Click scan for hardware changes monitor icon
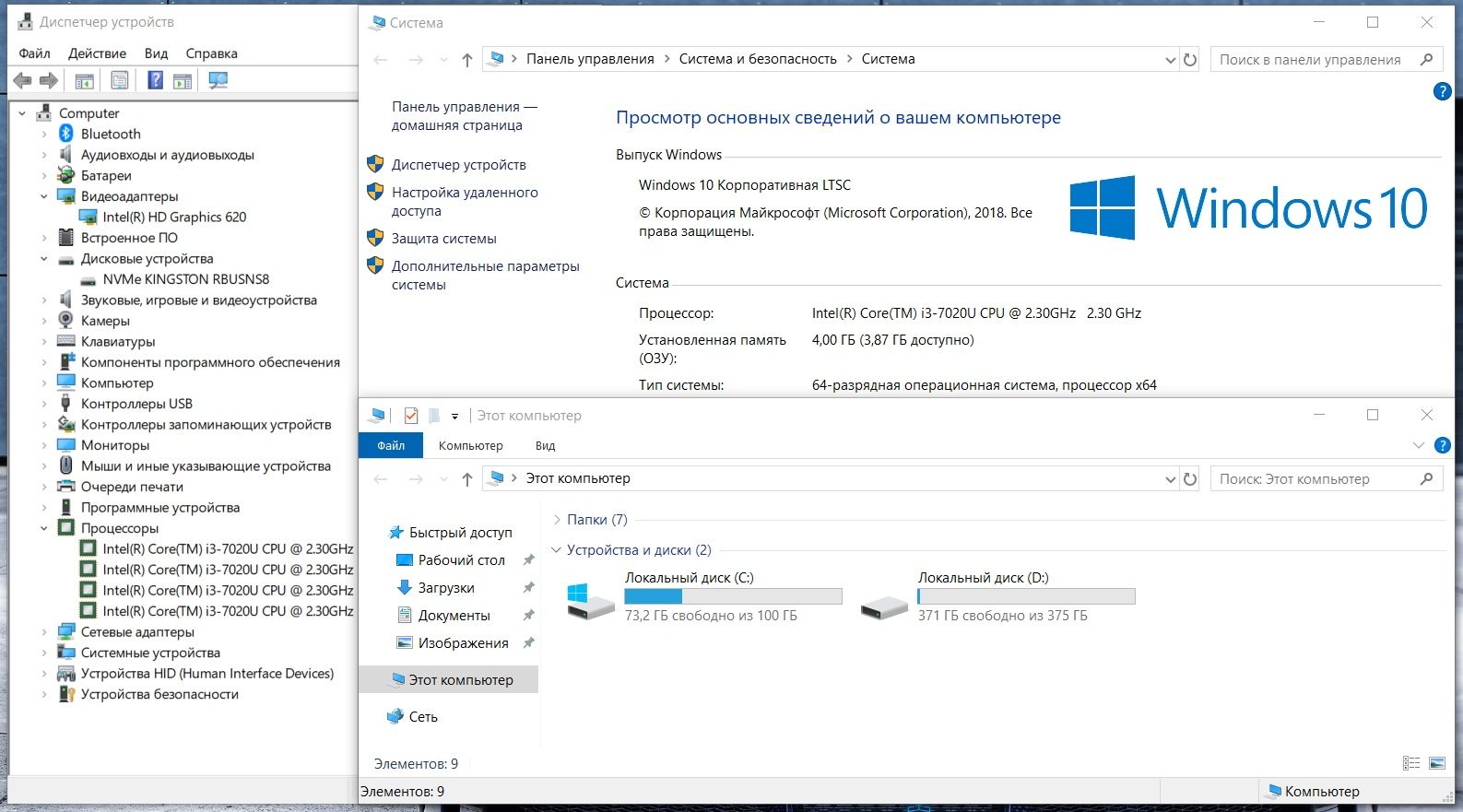 [218, 81]
